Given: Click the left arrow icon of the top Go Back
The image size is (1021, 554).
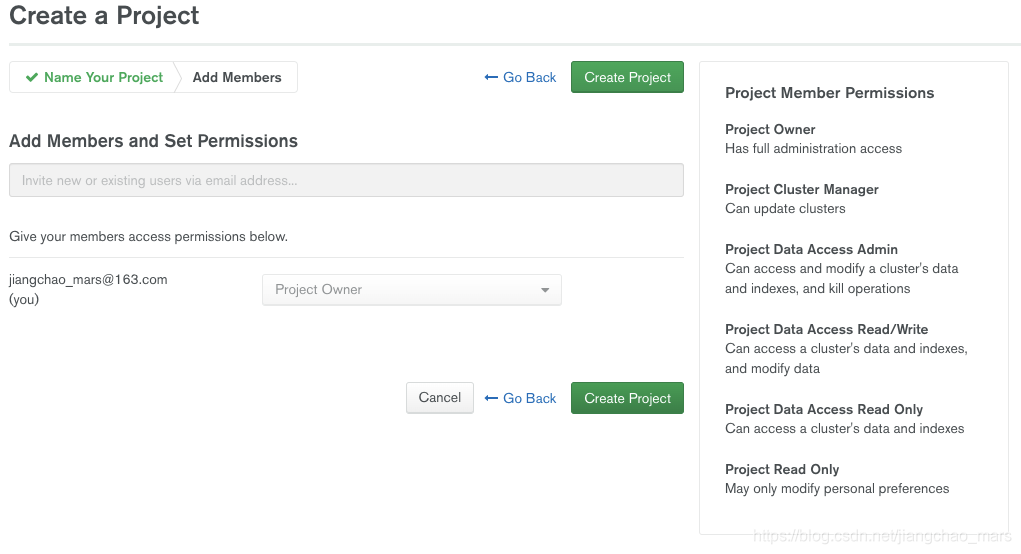Looking at the screenshot, I should tap(491, 78).
